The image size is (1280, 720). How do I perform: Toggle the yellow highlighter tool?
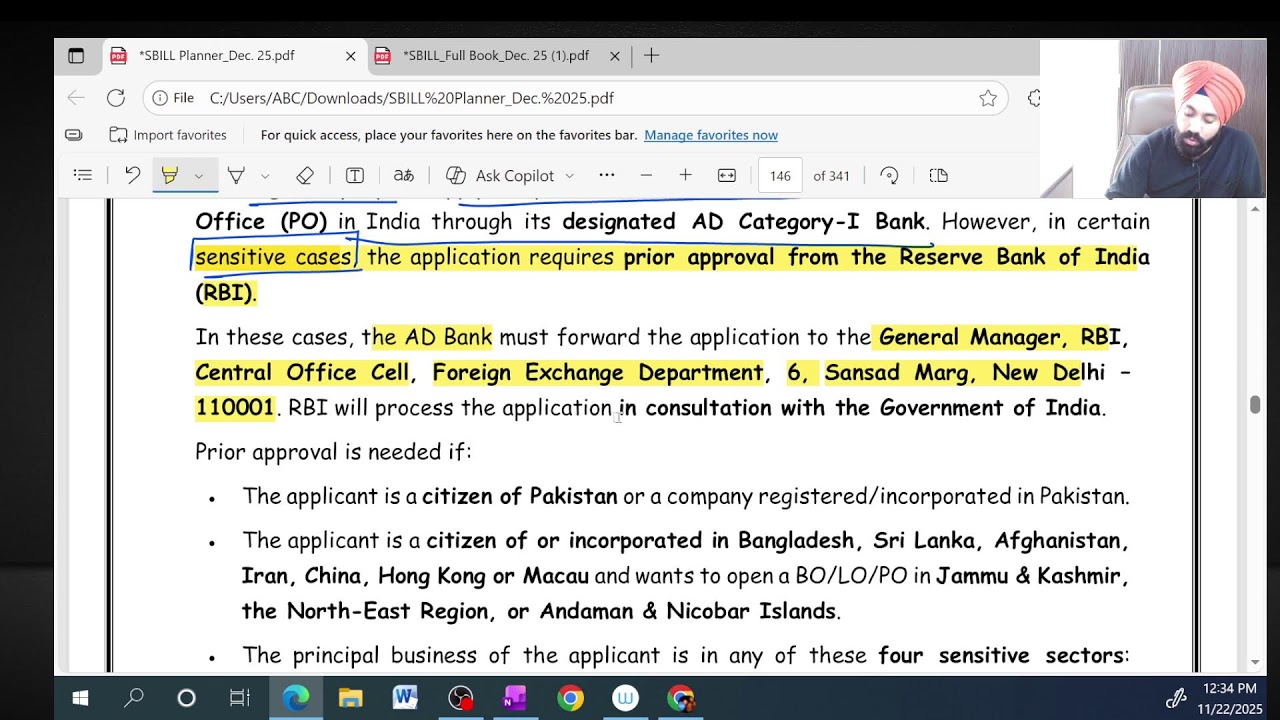click(x=170, y=176)
